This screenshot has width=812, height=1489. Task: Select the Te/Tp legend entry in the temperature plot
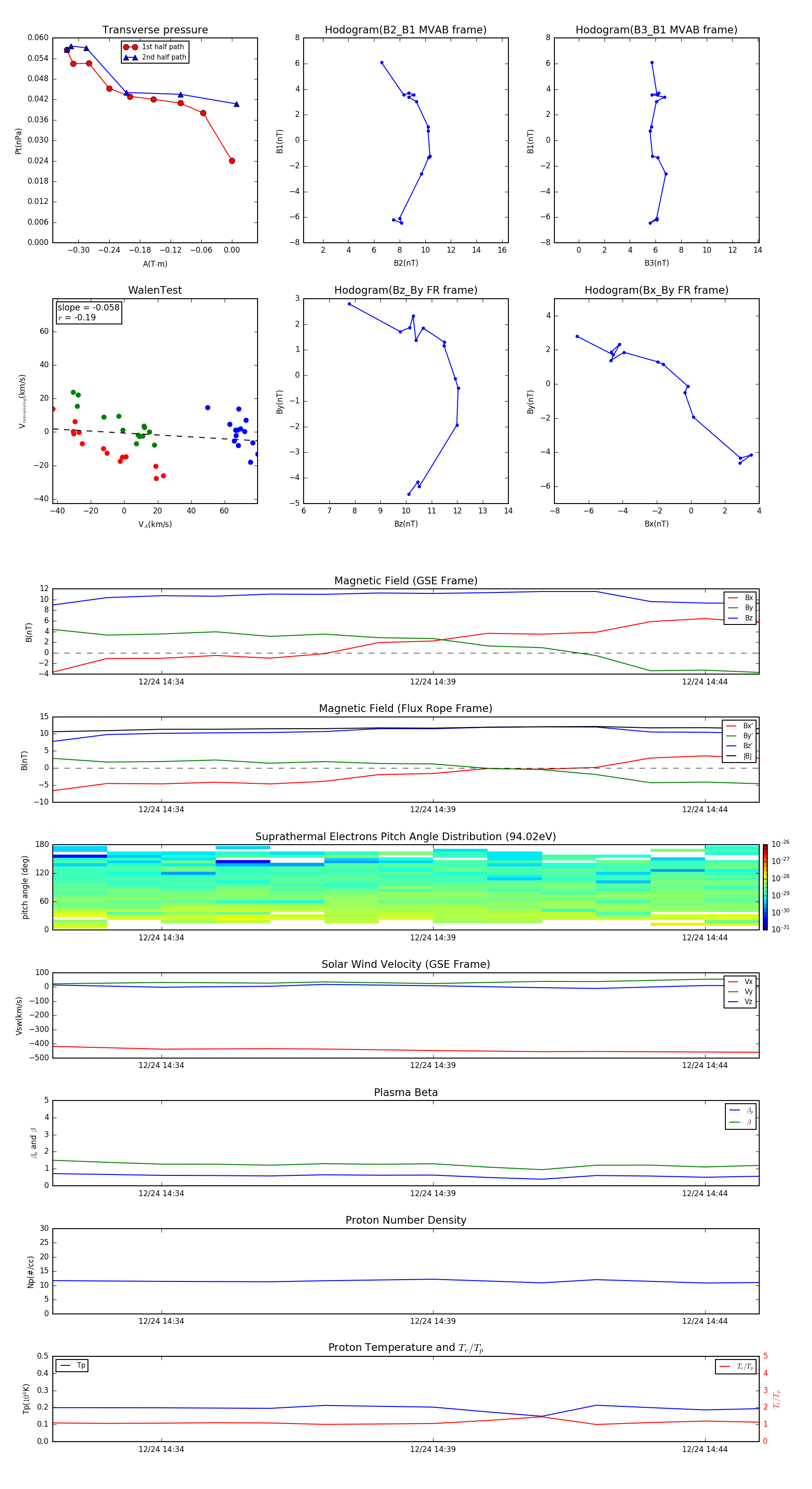click(736, 1366)
